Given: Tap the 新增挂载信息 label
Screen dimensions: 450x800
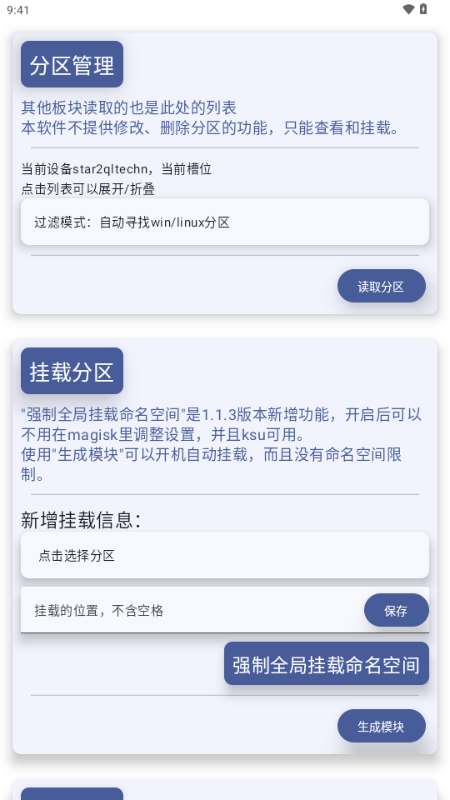Looking at the screenshot, I should pyautogui.click(x=81, y=520).
